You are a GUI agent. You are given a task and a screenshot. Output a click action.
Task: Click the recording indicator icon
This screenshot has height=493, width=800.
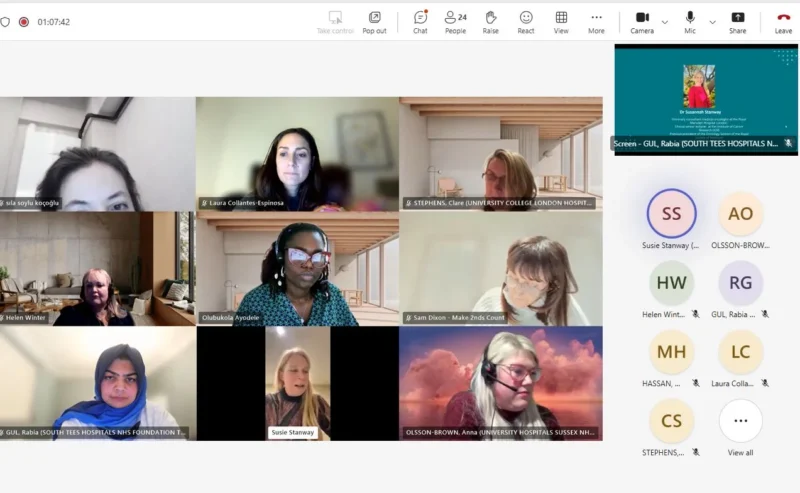coord(24,21)
